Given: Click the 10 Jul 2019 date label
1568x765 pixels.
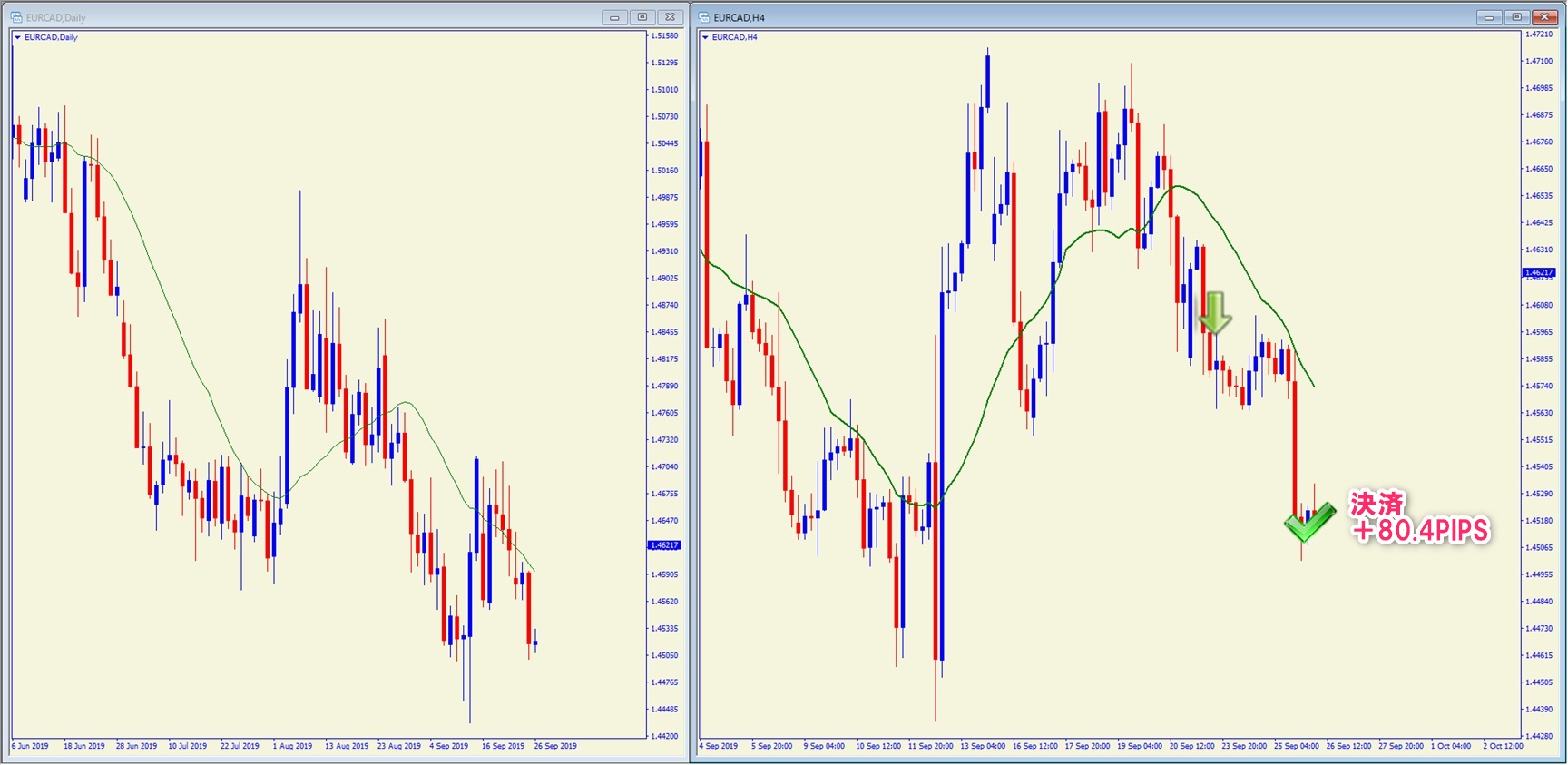Looking at the screenshot, I should tap(188, 746).
